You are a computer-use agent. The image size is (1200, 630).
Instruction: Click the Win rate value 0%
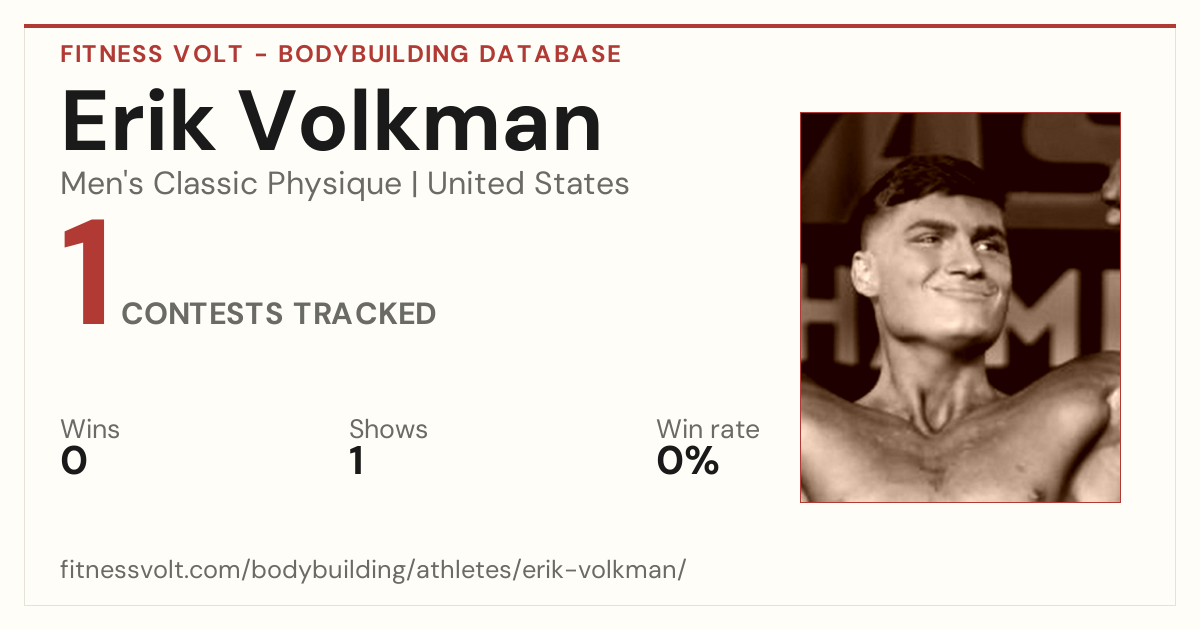(x=688, y=461)
